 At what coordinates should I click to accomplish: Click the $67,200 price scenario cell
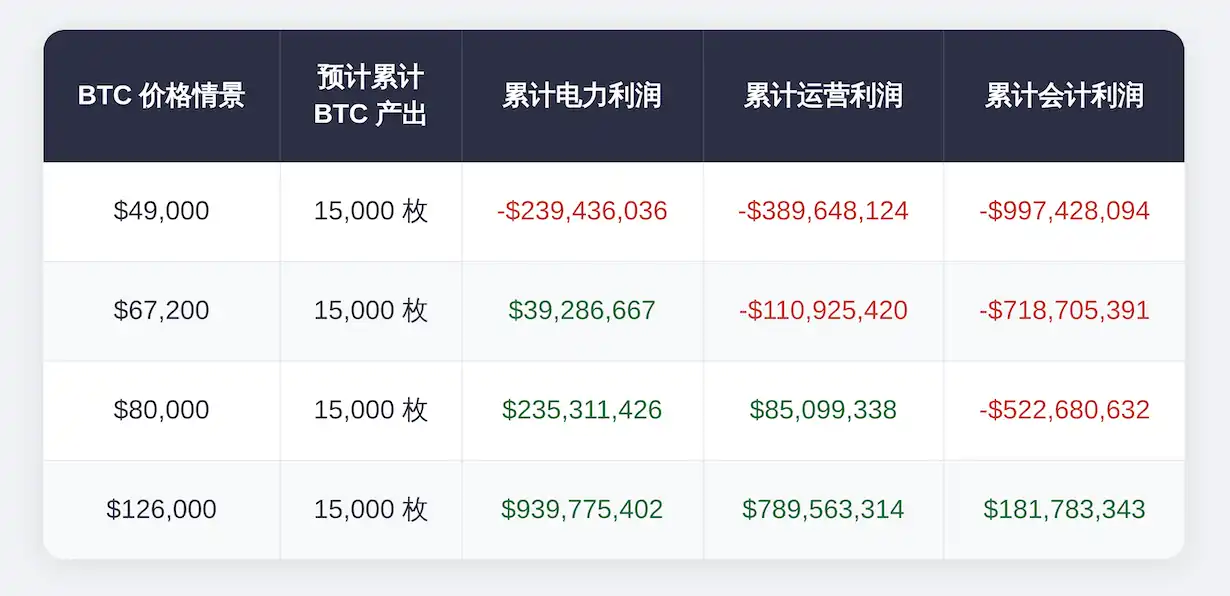click(161, 311)
